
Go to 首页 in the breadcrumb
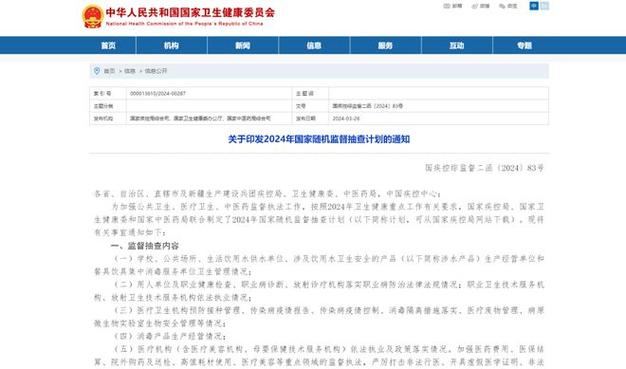click(109, 71)
